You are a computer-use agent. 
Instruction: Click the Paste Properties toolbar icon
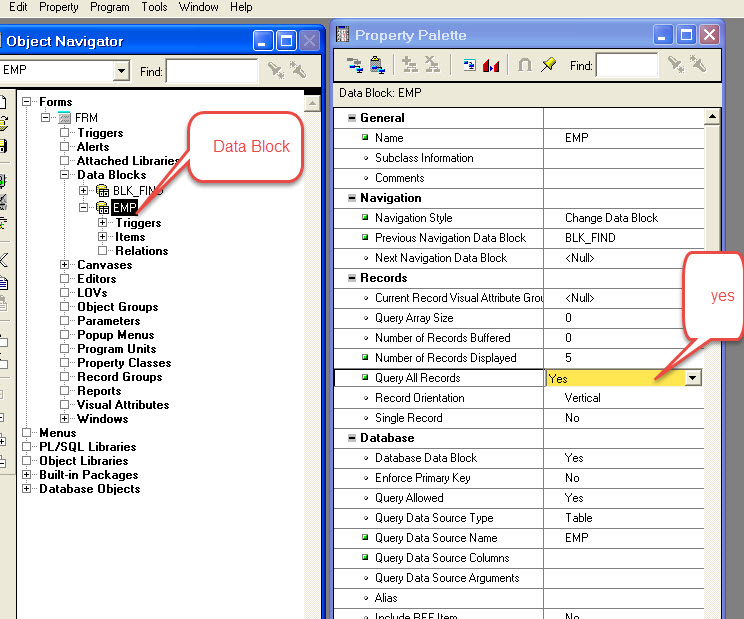[x=377, y=66]
